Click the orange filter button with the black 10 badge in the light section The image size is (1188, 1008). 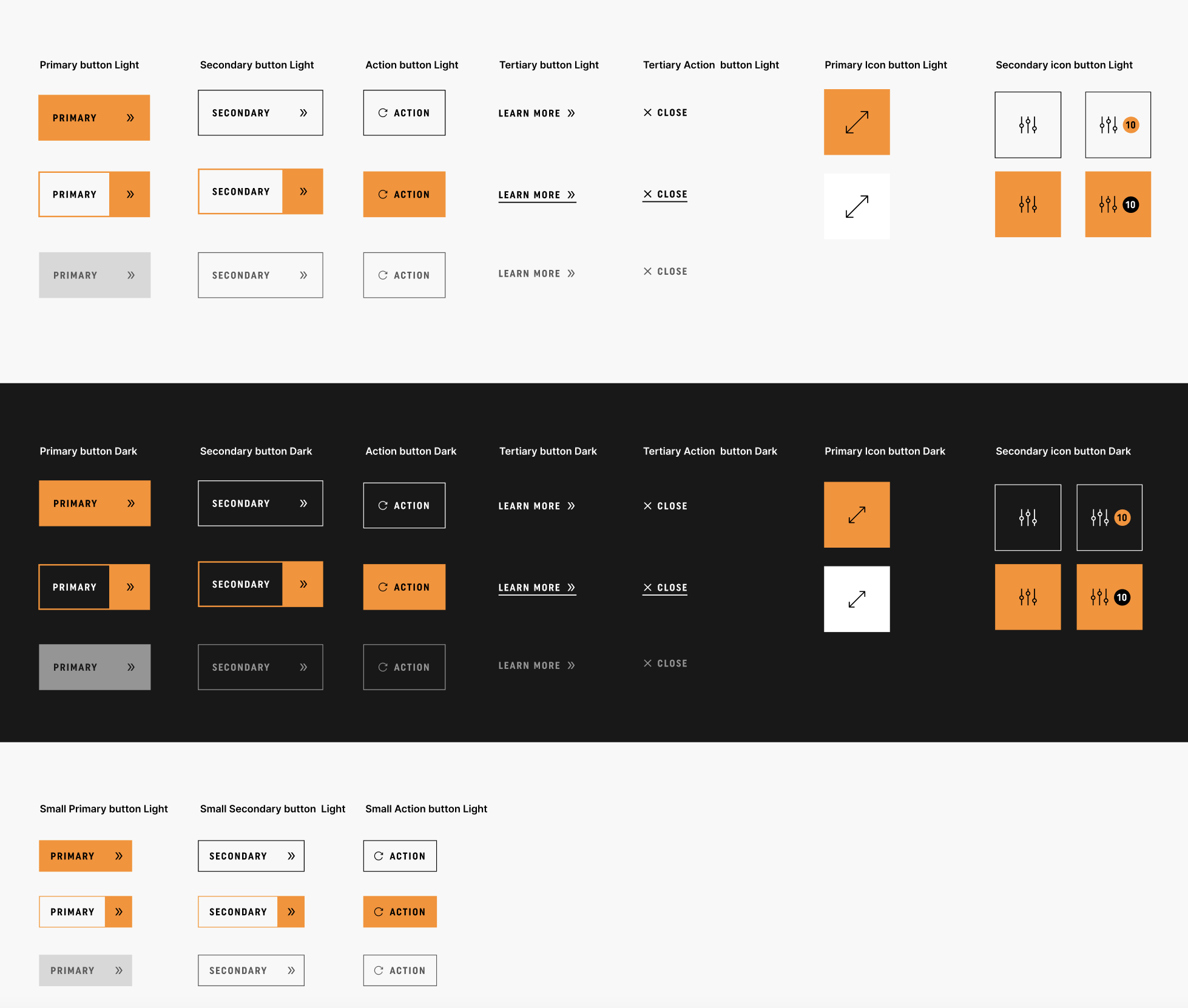[1117, 204]
